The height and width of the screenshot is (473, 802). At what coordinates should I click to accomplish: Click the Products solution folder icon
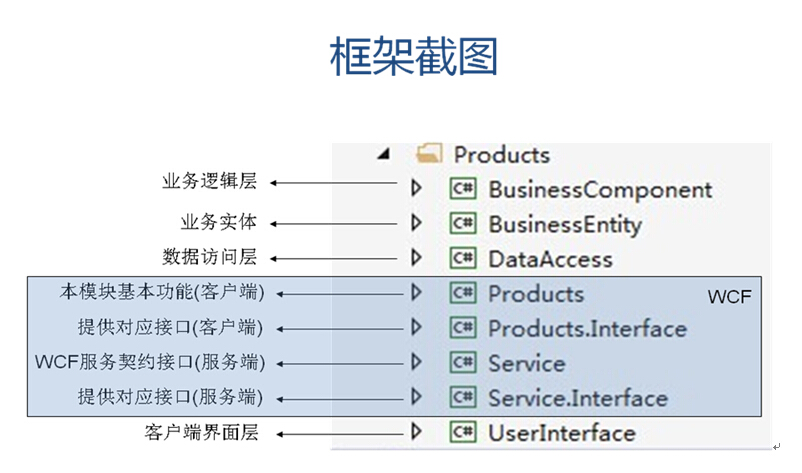click(x=429, y=153)
